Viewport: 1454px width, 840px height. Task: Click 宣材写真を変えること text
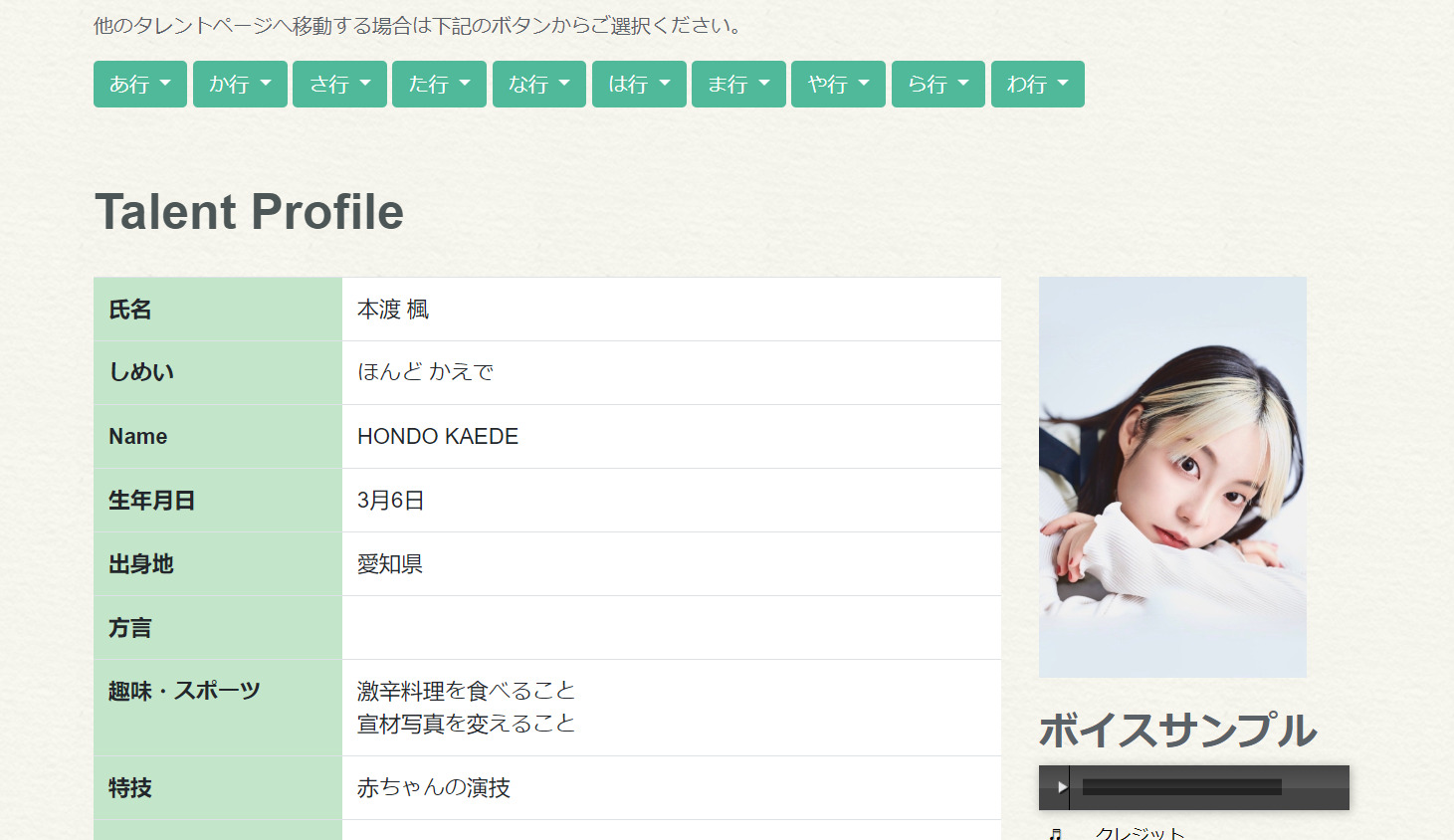pyautogui.click(x=467, y=724)
